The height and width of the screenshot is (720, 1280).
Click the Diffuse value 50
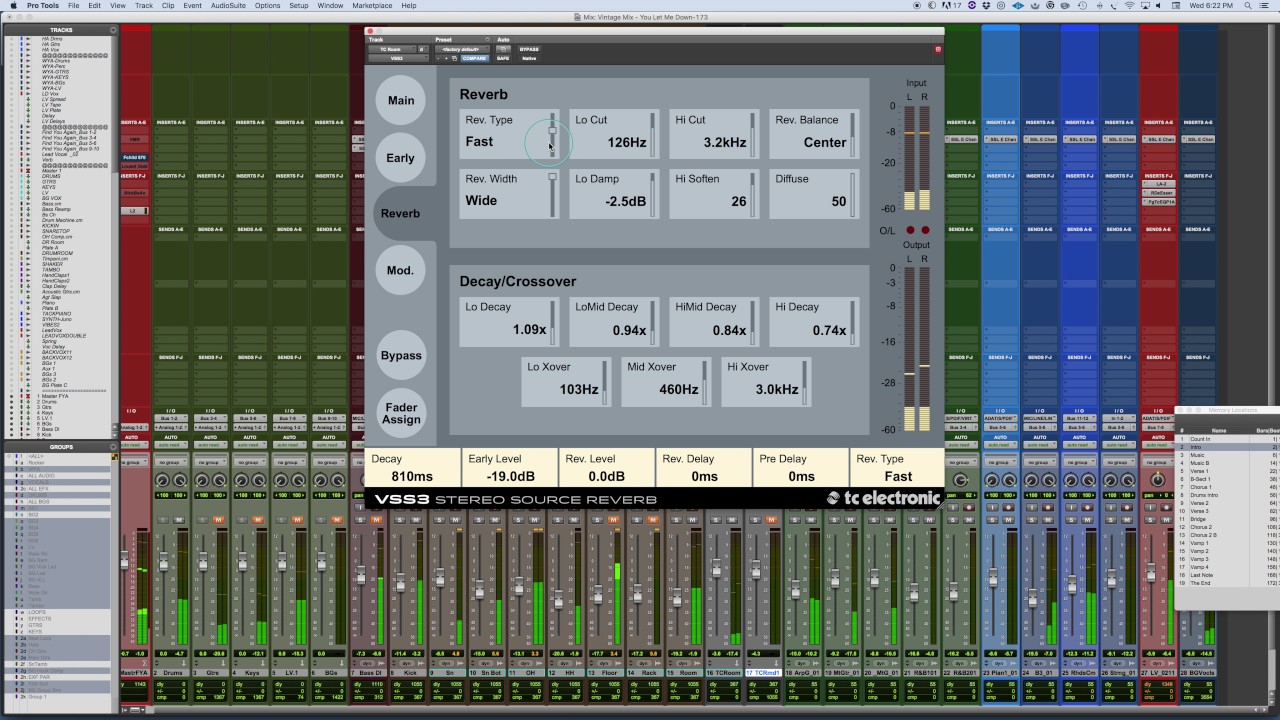839,201
